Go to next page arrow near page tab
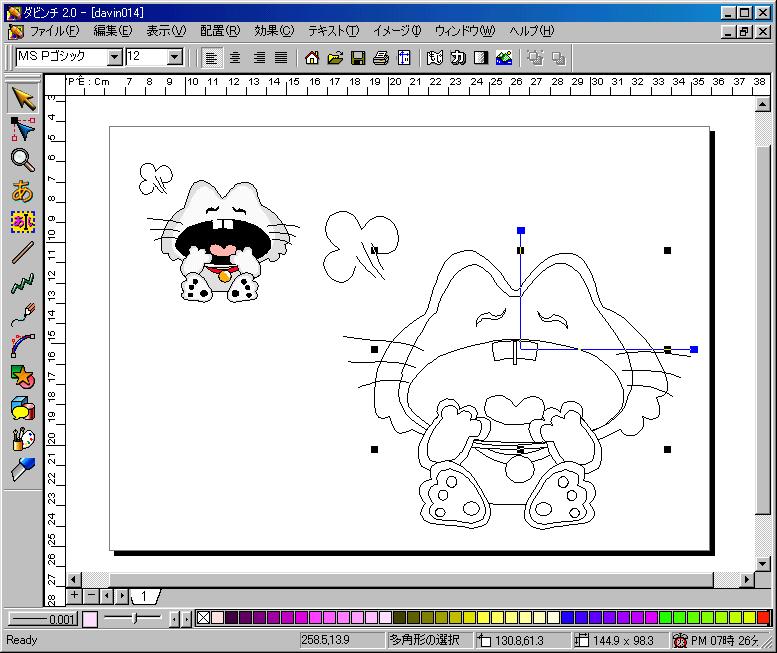 coord(122,596)
